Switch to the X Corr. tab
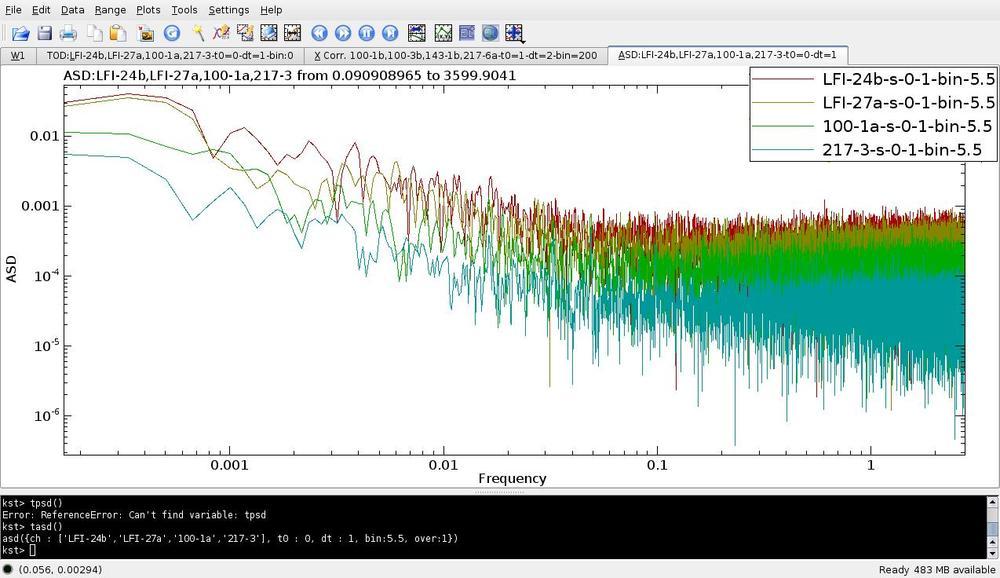Viewport: 1000px width, 578px height. click(455, 55)
